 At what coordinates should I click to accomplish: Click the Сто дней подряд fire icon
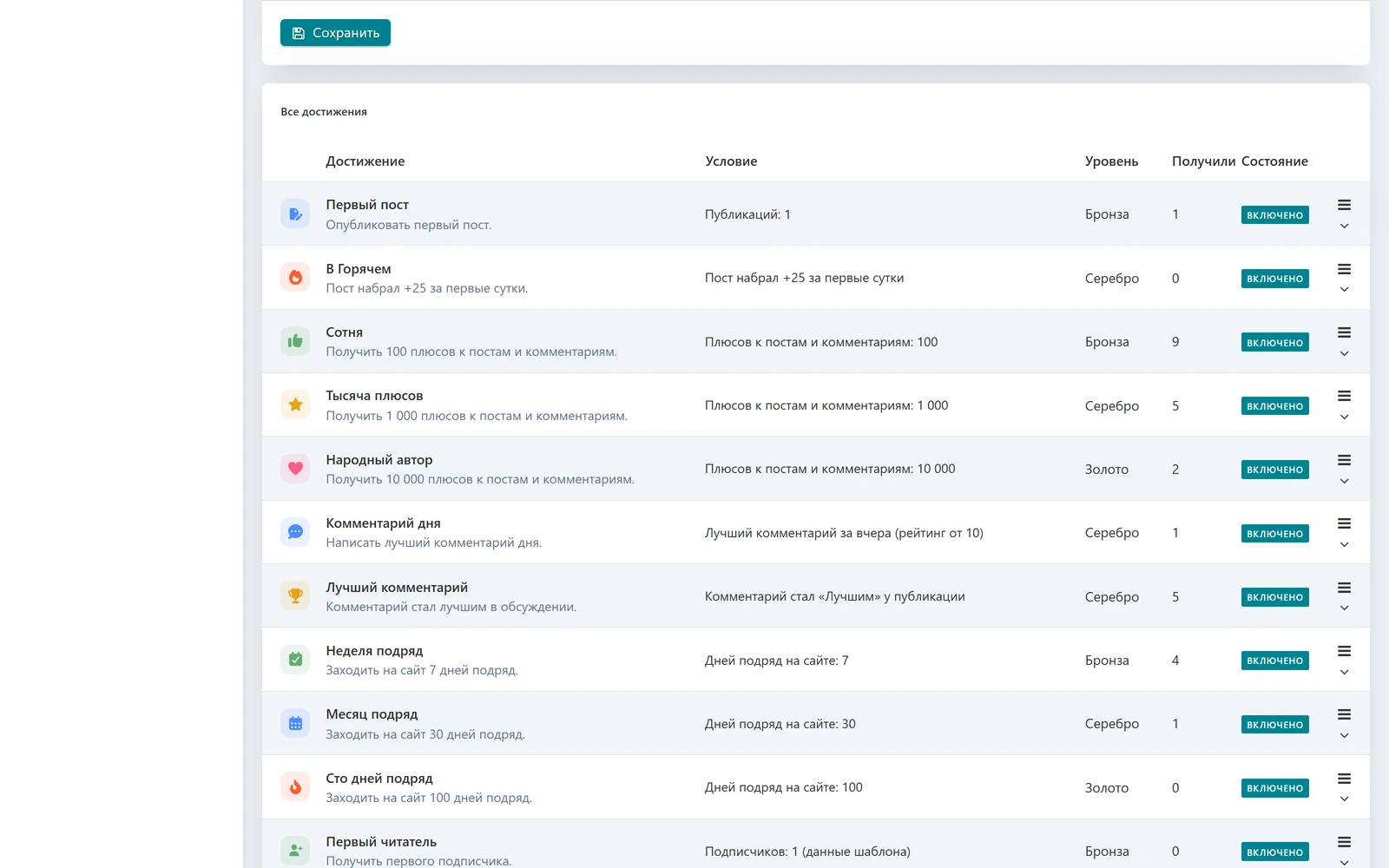click(x=295, y=787)
